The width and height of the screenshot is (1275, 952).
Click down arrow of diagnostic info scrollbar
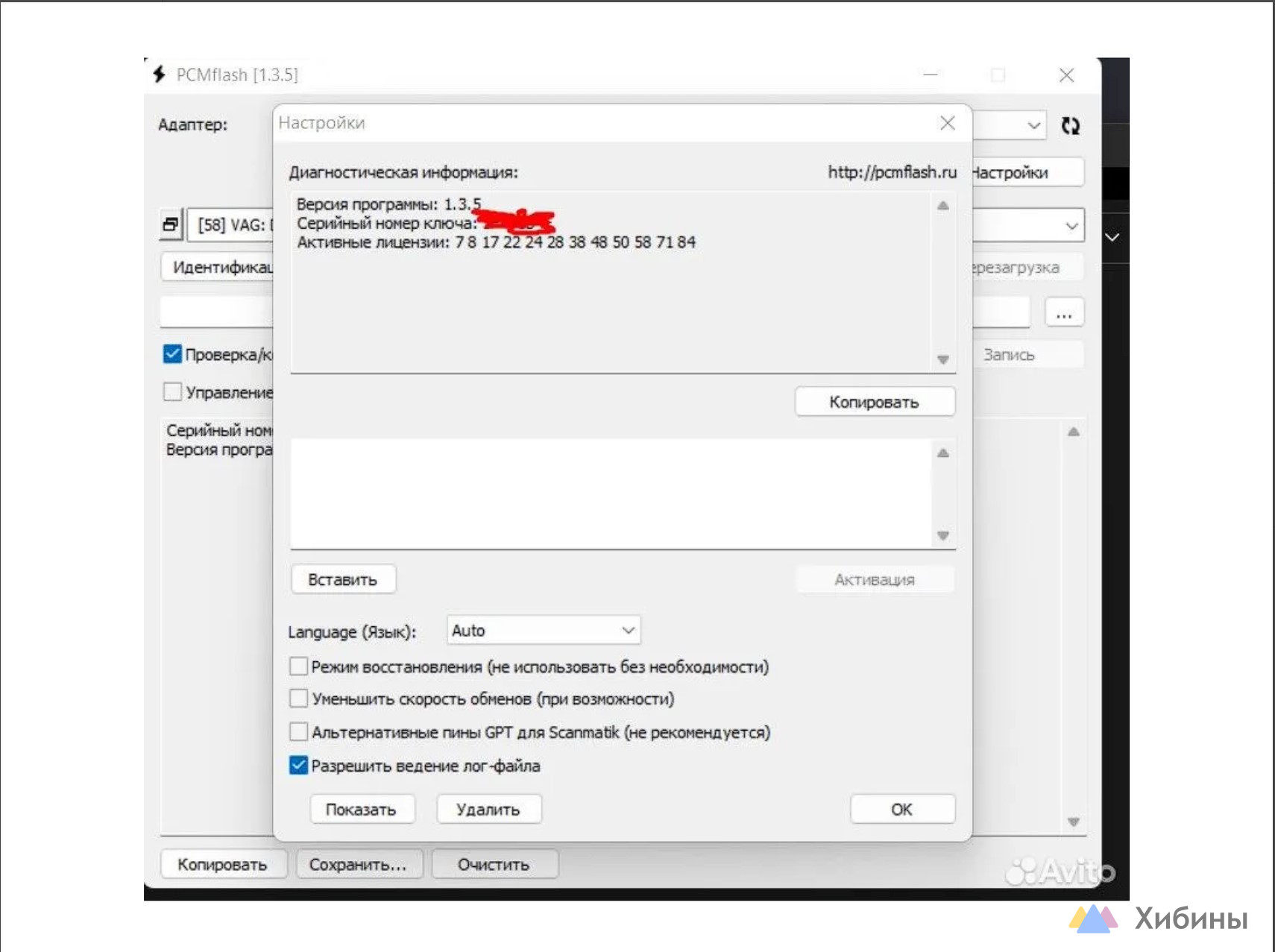942,359
